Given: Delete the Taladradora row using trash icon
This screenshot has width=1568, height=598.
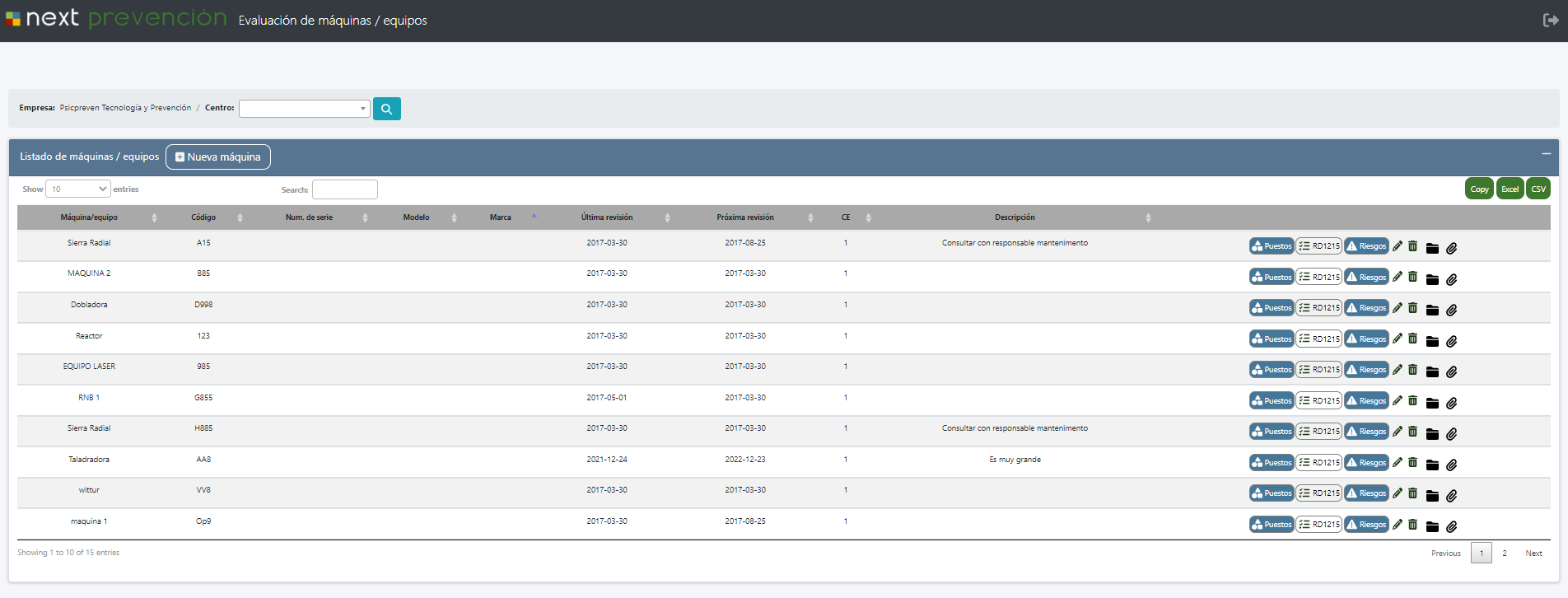Looking at the screenshot, I should pyautogui.click(x=1412, y=462).
